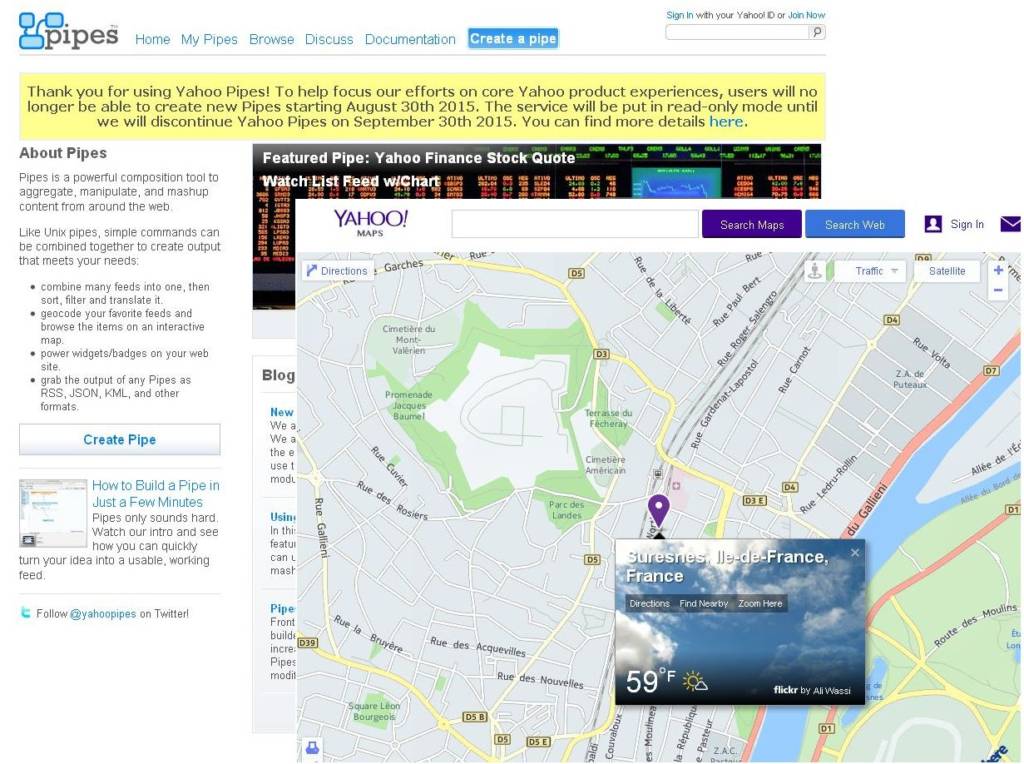1024x764 pixels.
Task: Click the Parc des Landes label
Action: (x=566, y=510)
